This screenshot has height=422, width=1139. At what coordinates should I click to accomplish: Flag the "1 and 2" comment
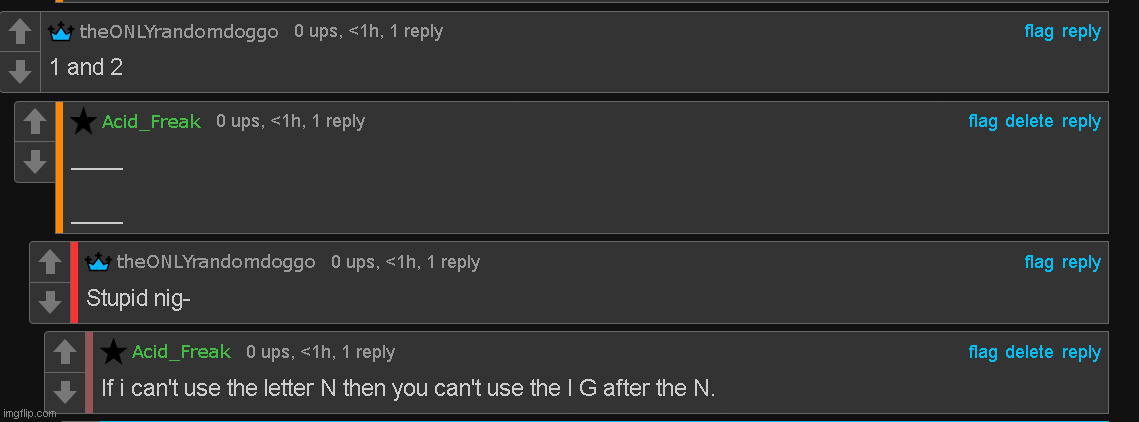[1039, 32]
